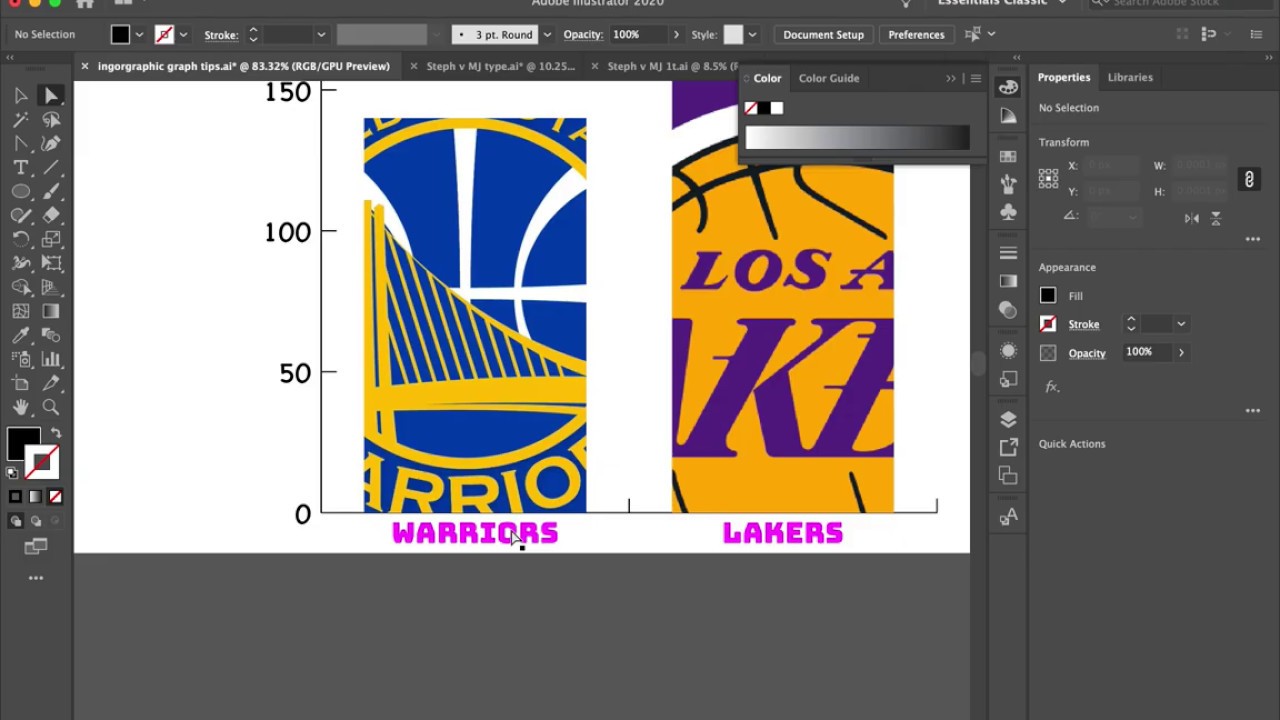Image resolution: width=1280 pixels, height=720 pixels.
Task: Click the Fill swatch in Appearance section
Action: (1047, 296)
